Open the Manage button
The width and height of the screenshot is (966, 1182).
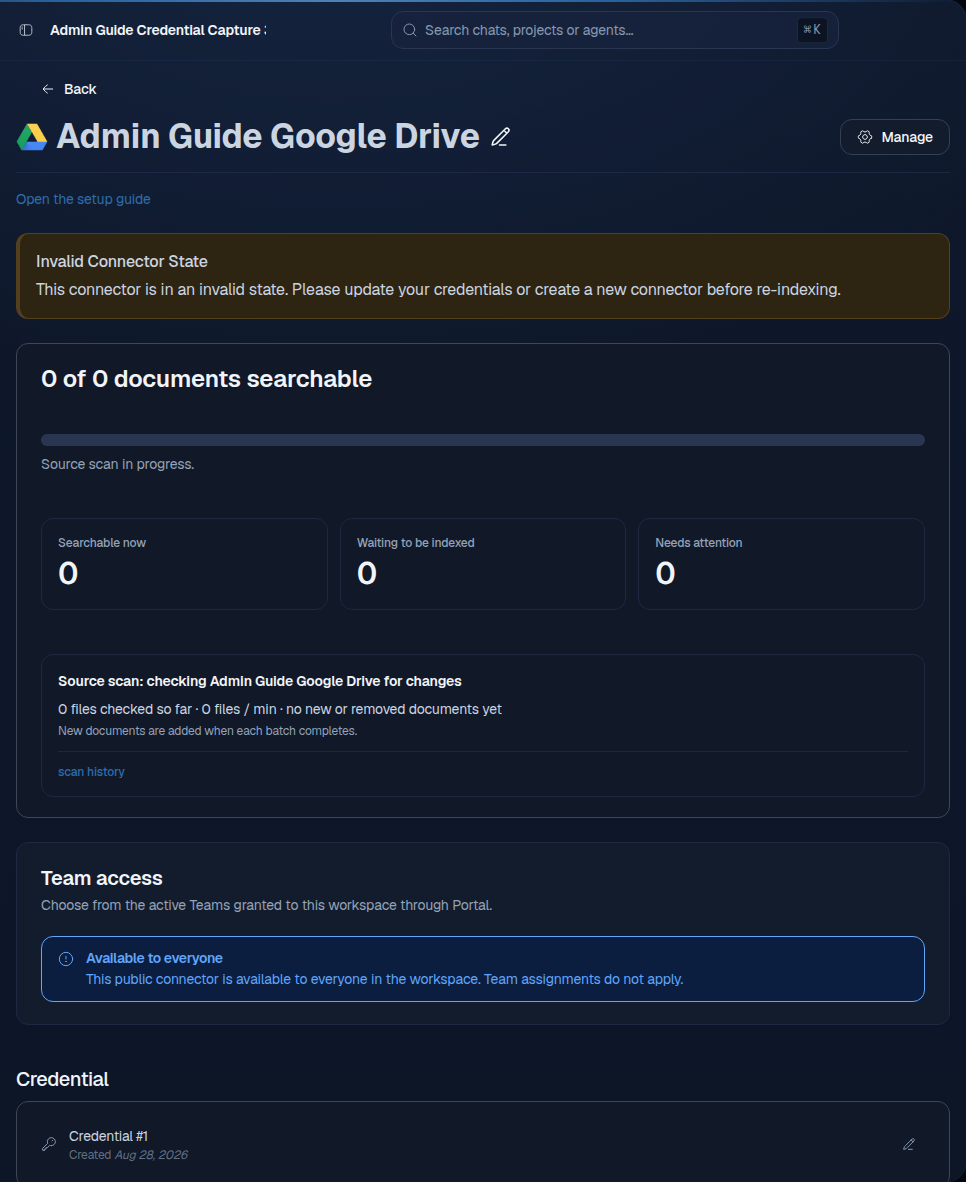894,137
